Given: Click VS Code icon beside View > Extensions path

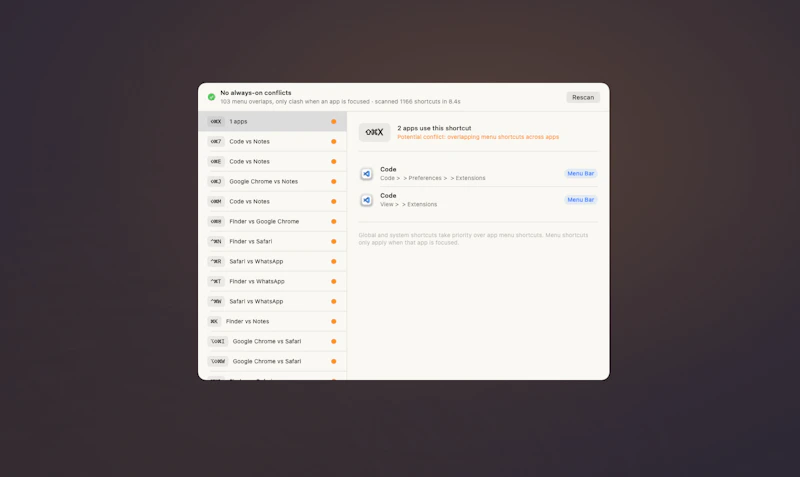Looking at the screenshot, I should 366,200.
